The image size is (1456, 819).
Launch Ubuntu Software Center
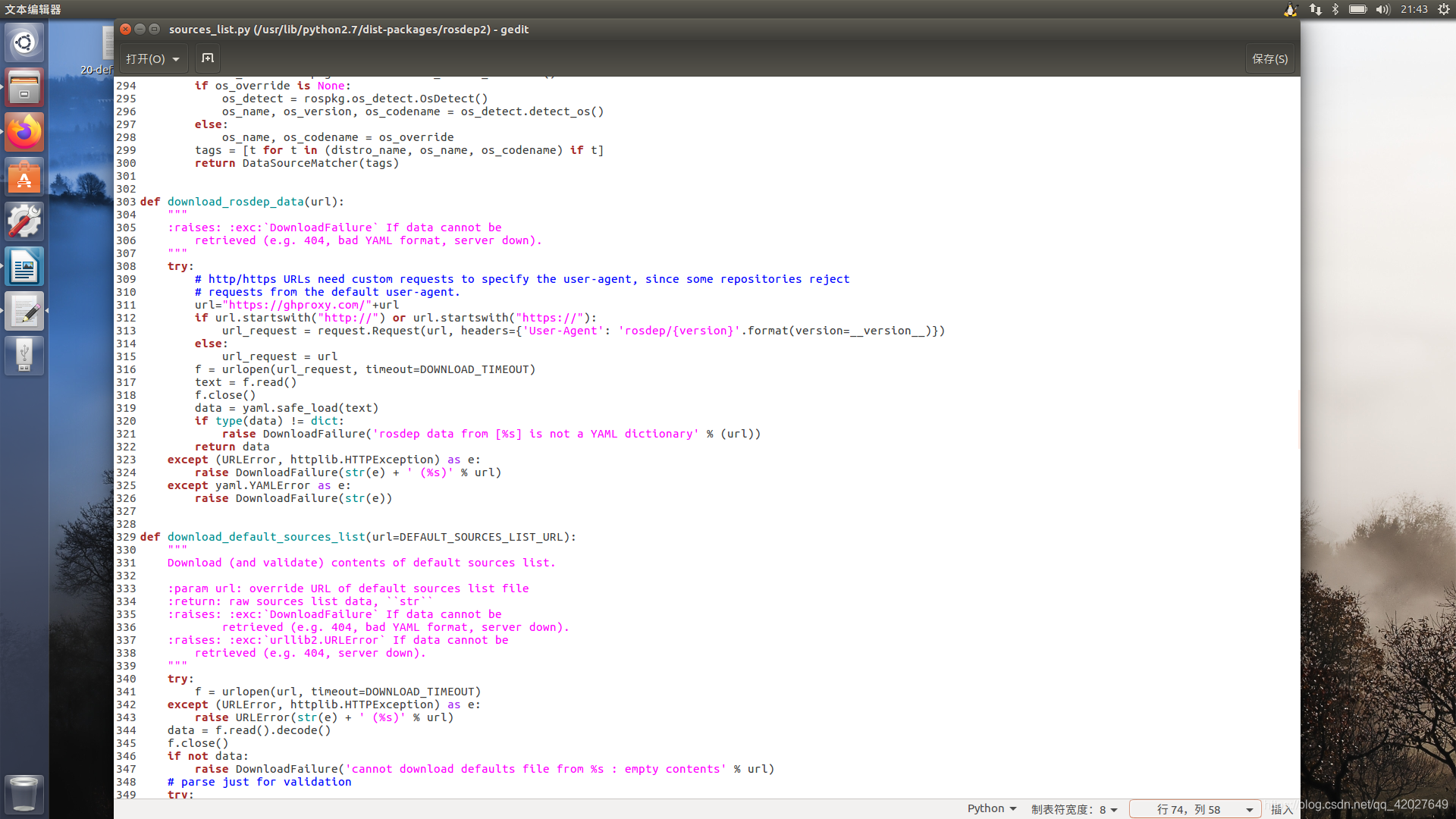point(24,177)
